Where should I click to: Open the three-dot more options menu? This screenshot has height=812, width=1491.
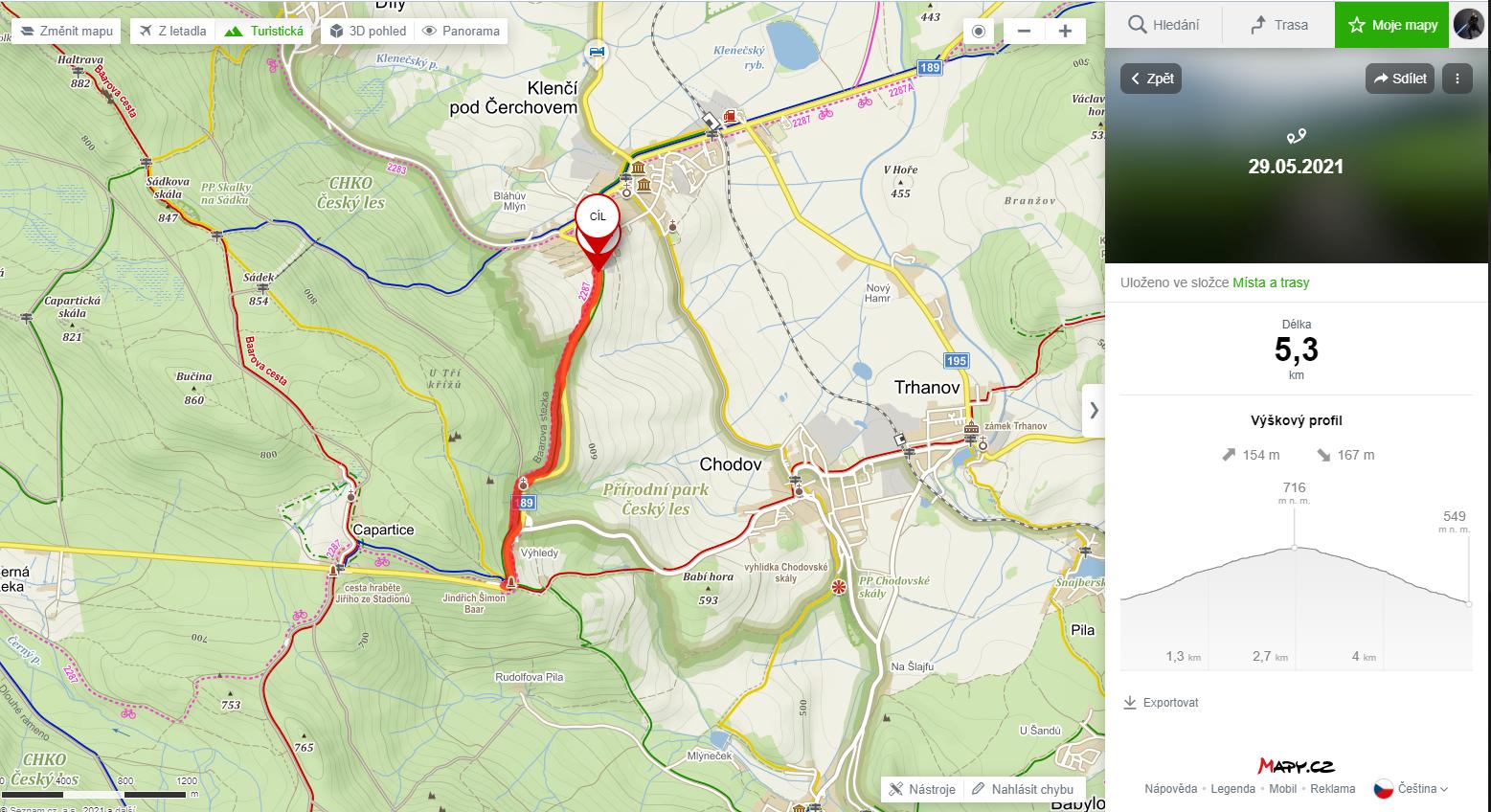click(1457, 79)
